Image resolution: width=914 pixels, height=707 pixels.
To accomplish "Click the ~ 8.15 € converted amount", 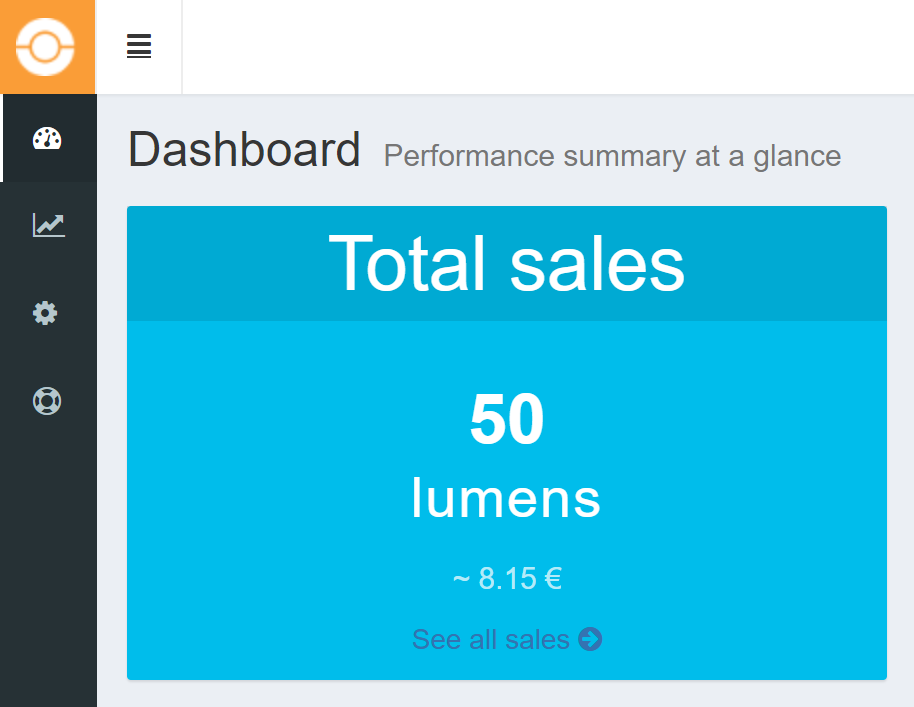I will point(506,578).
